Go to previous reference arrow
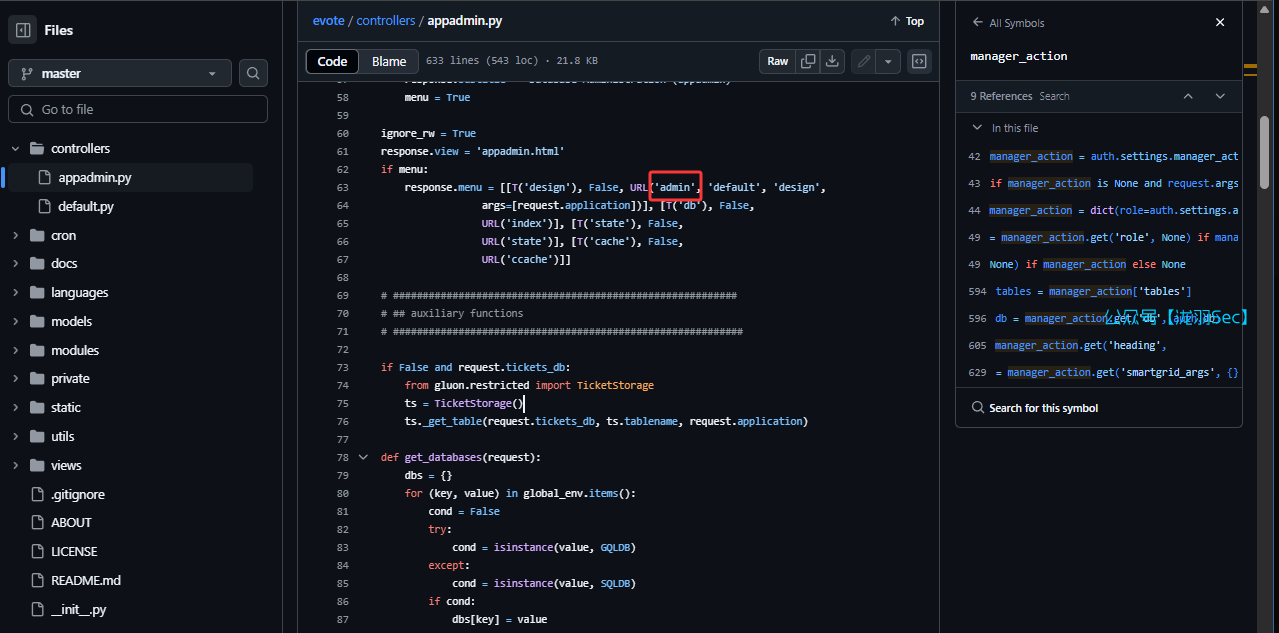The height and width of the screenshot is (633, 1279). pos(1188,96)
